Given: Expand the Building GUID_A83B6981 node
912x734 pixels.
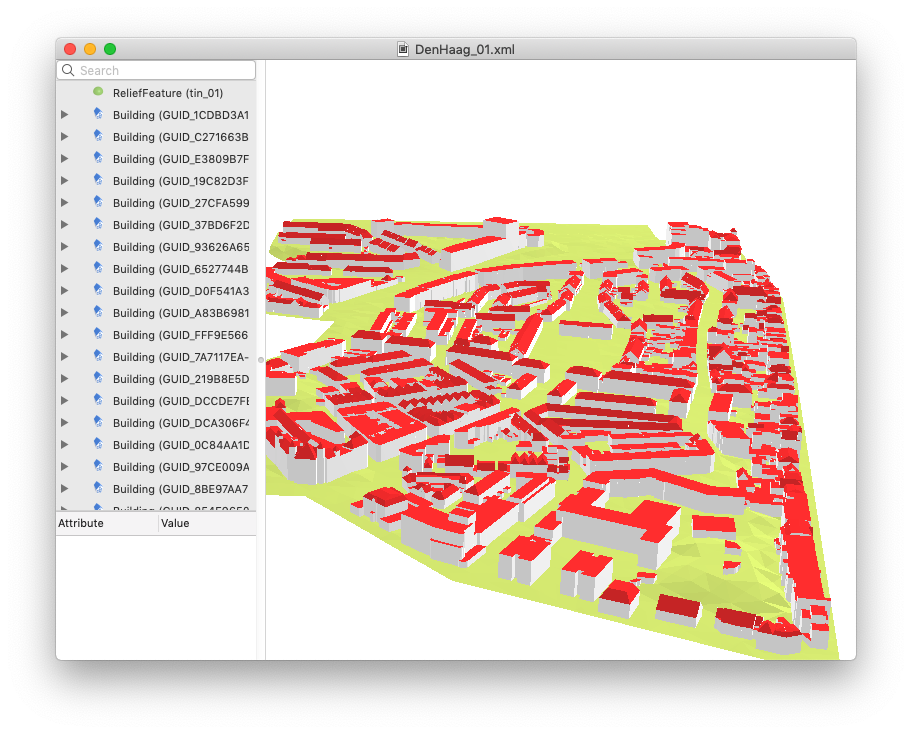Looking at the screenshot, I should coord(65,313).
